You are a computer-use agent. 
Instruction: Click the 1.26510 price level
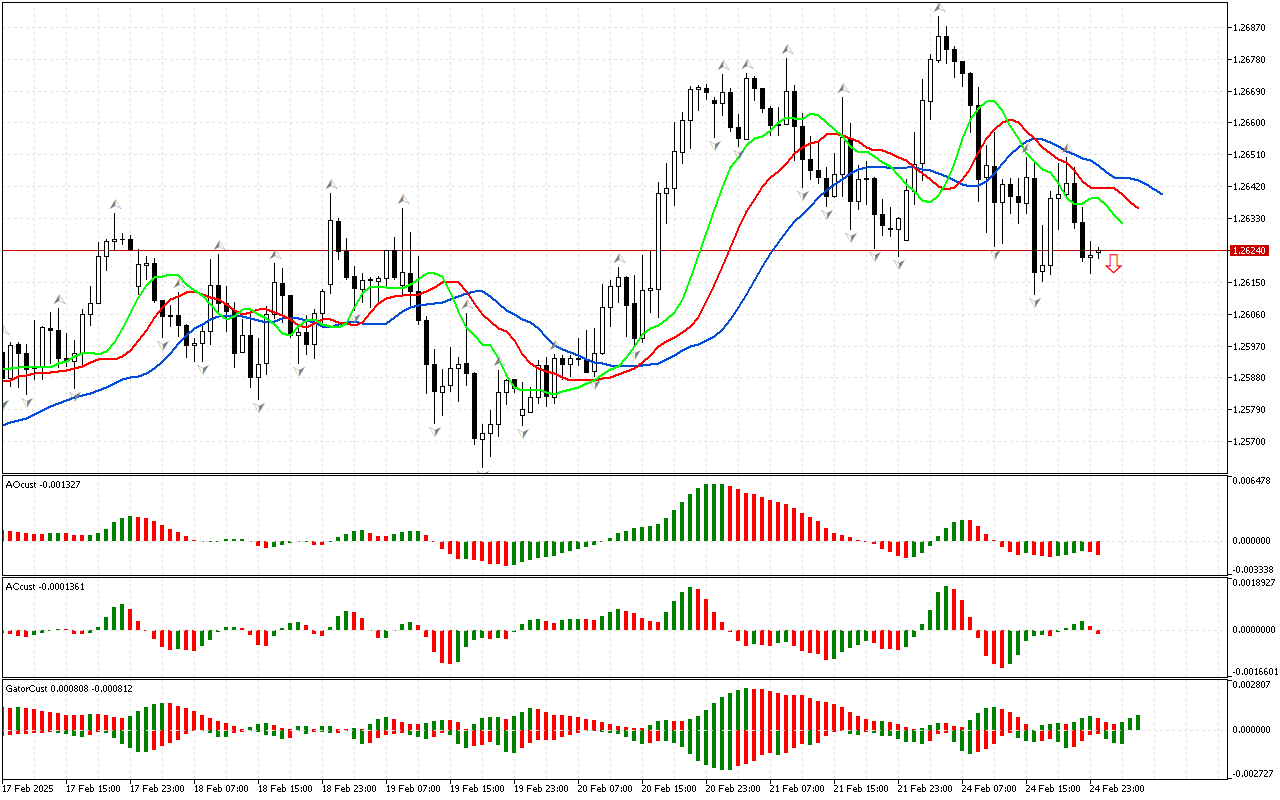(1250, 155)
